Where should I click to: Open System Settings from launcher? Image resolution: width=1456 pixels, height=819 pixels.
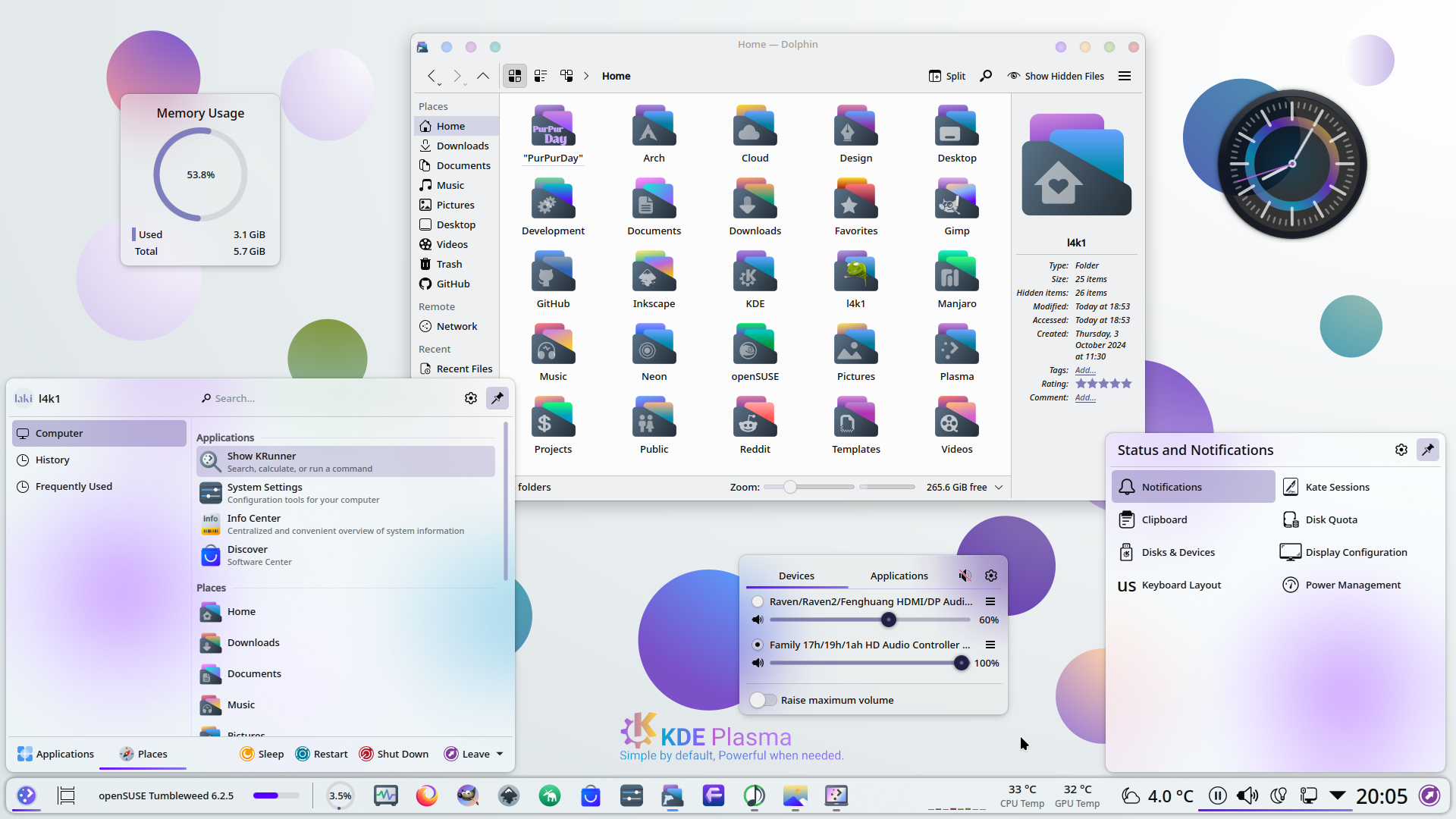pos(346,493)
